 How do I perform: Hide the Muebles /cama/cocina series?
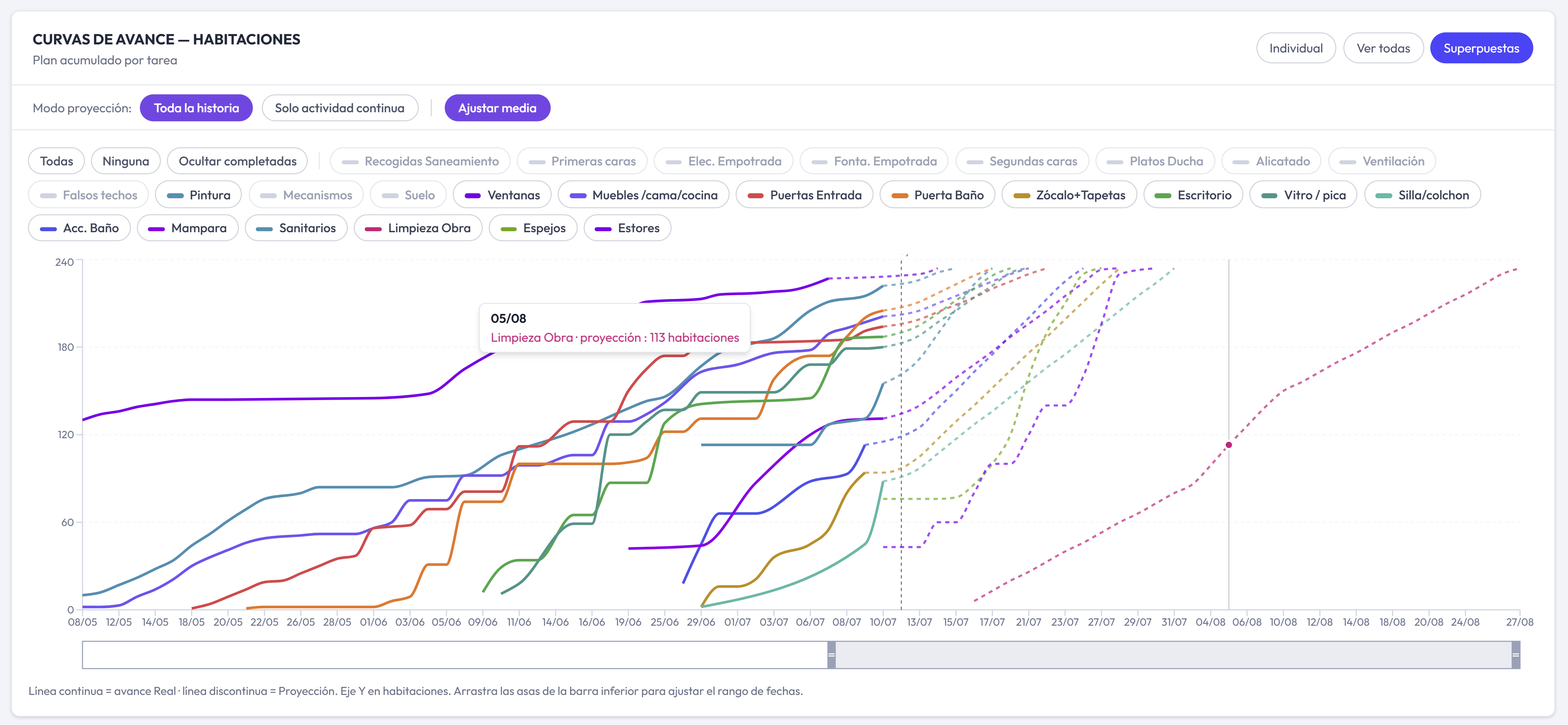point(643,195)
